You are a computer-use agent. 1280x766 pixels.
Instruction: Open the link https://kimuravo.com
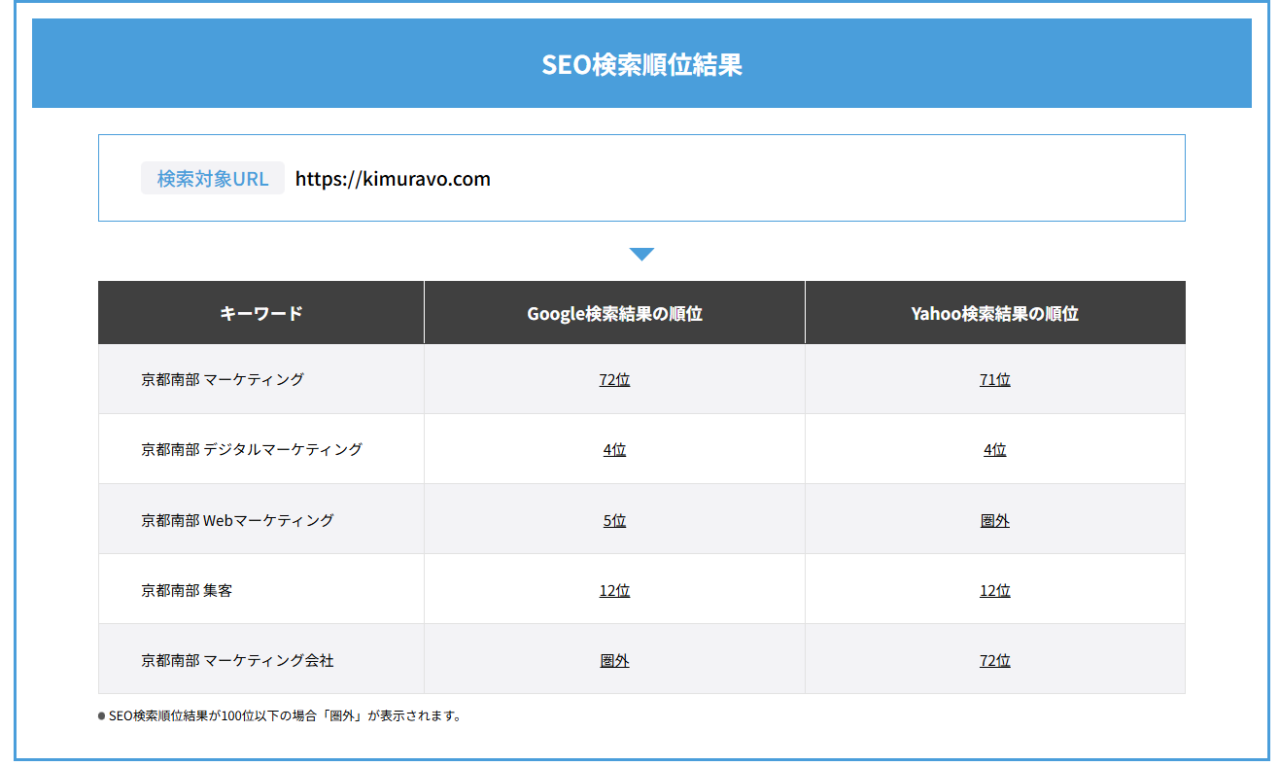tap(391, 178)
